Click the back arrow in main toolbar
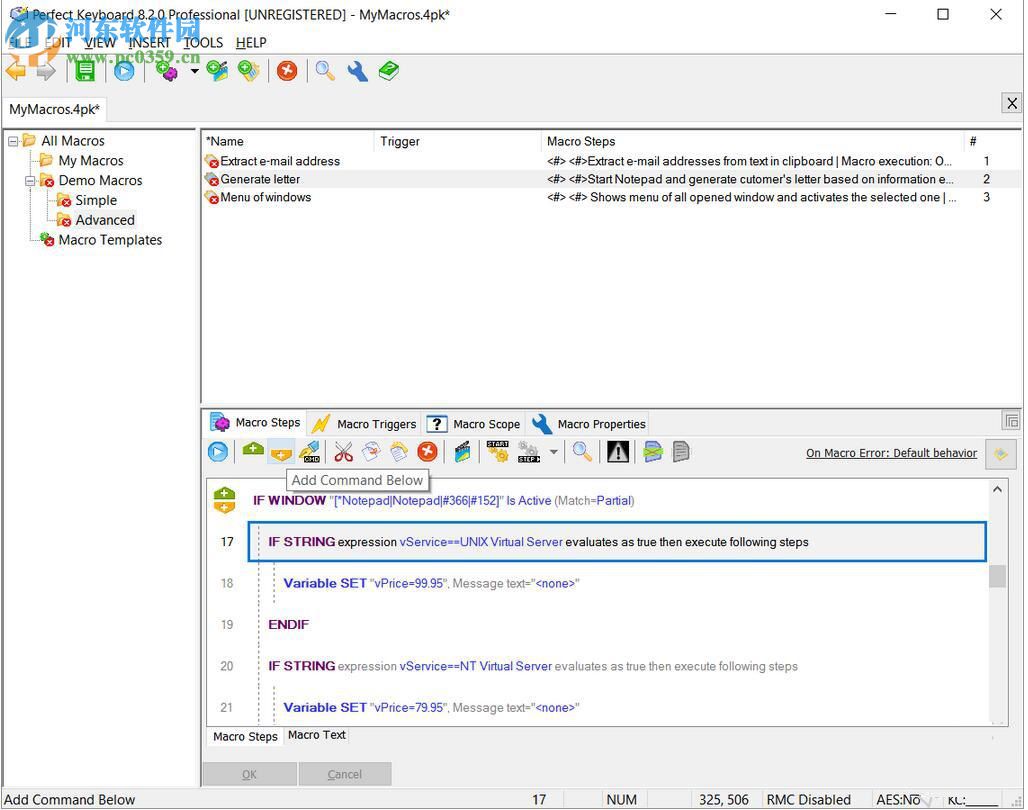This screenshot has height=810, width=1028. (x=16, y=71)
